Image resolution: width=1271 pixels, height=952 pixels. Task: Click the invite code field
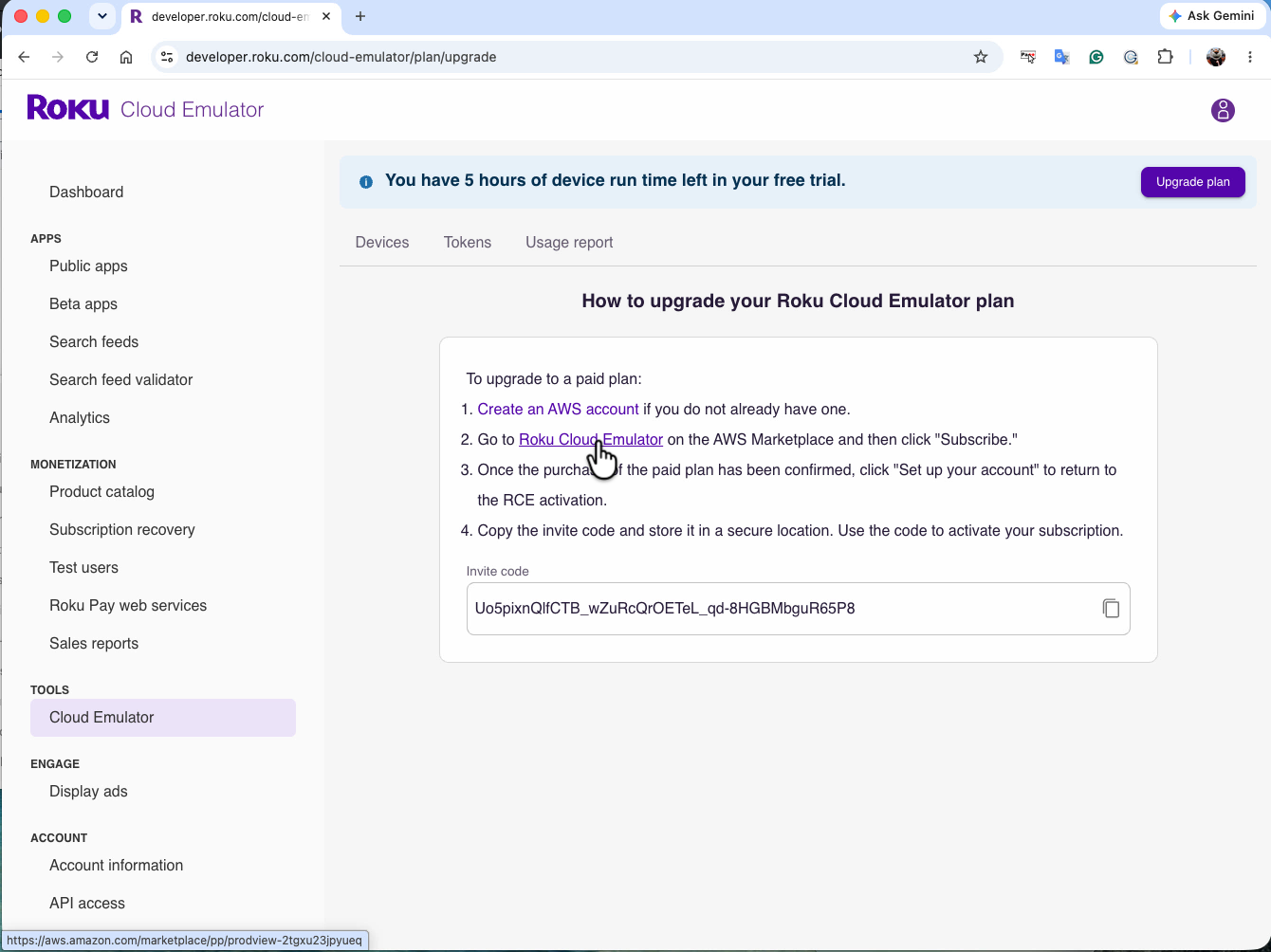798,609
